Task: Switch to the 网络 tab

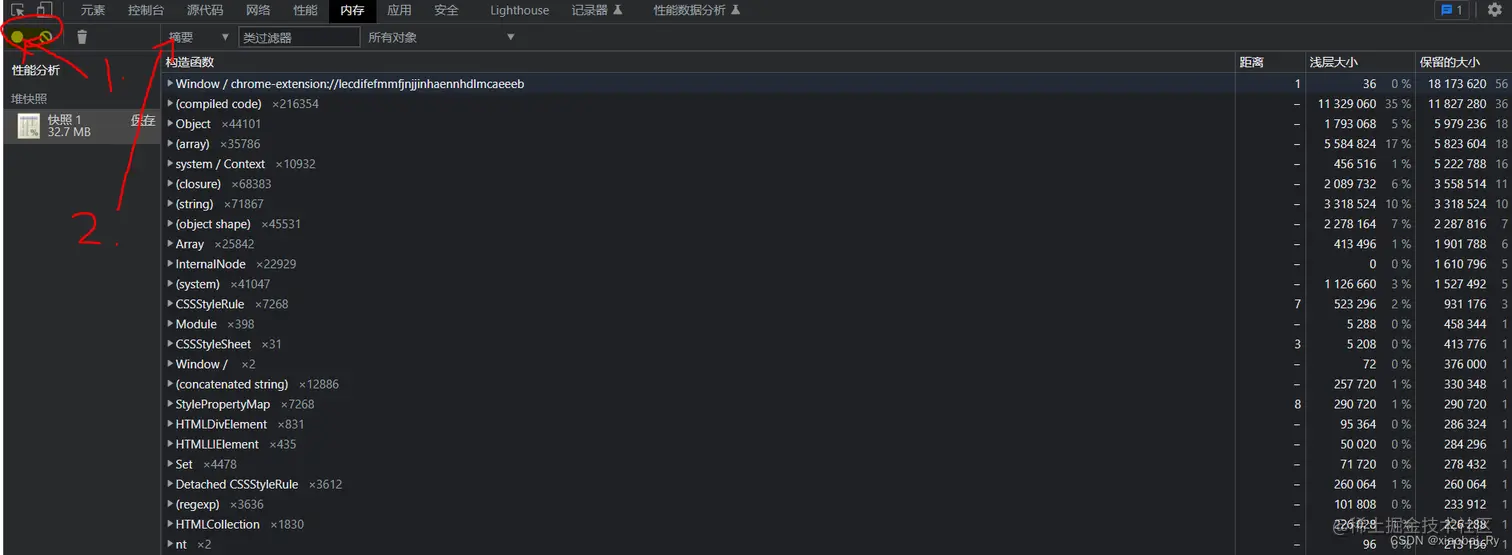Action: coord(258,10)
